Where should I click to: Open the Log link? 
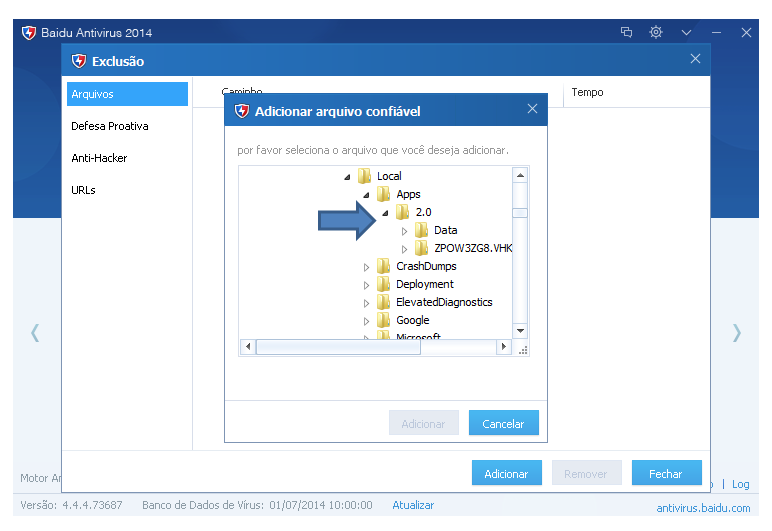(740, 484)
